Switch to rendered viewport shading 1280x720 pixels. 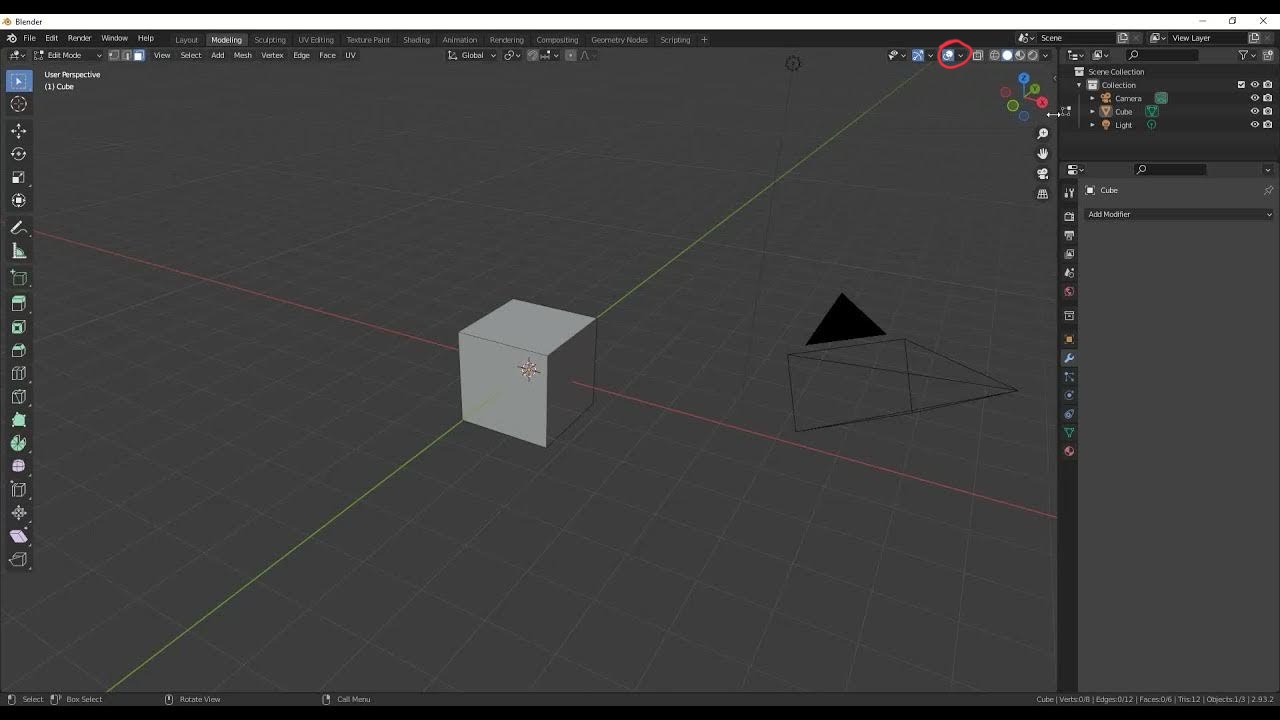[x=1033, y=55]
